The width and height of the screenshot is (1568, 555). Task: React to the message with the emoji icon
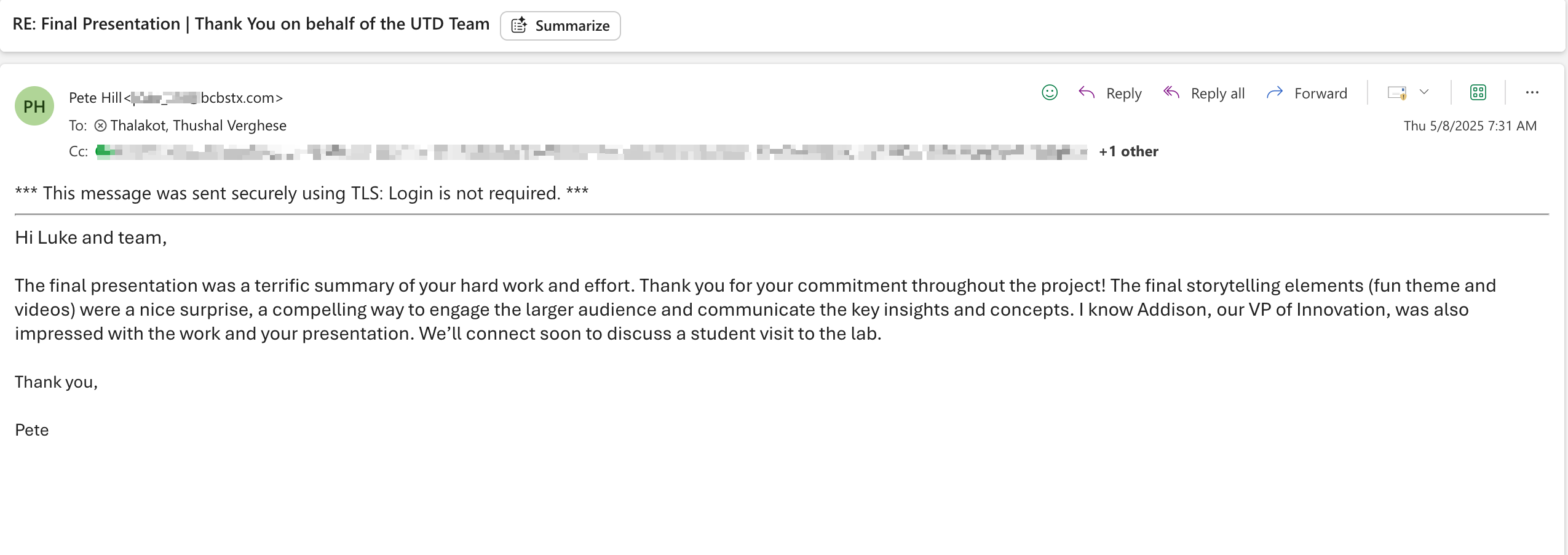click(x=1049, y=93)
